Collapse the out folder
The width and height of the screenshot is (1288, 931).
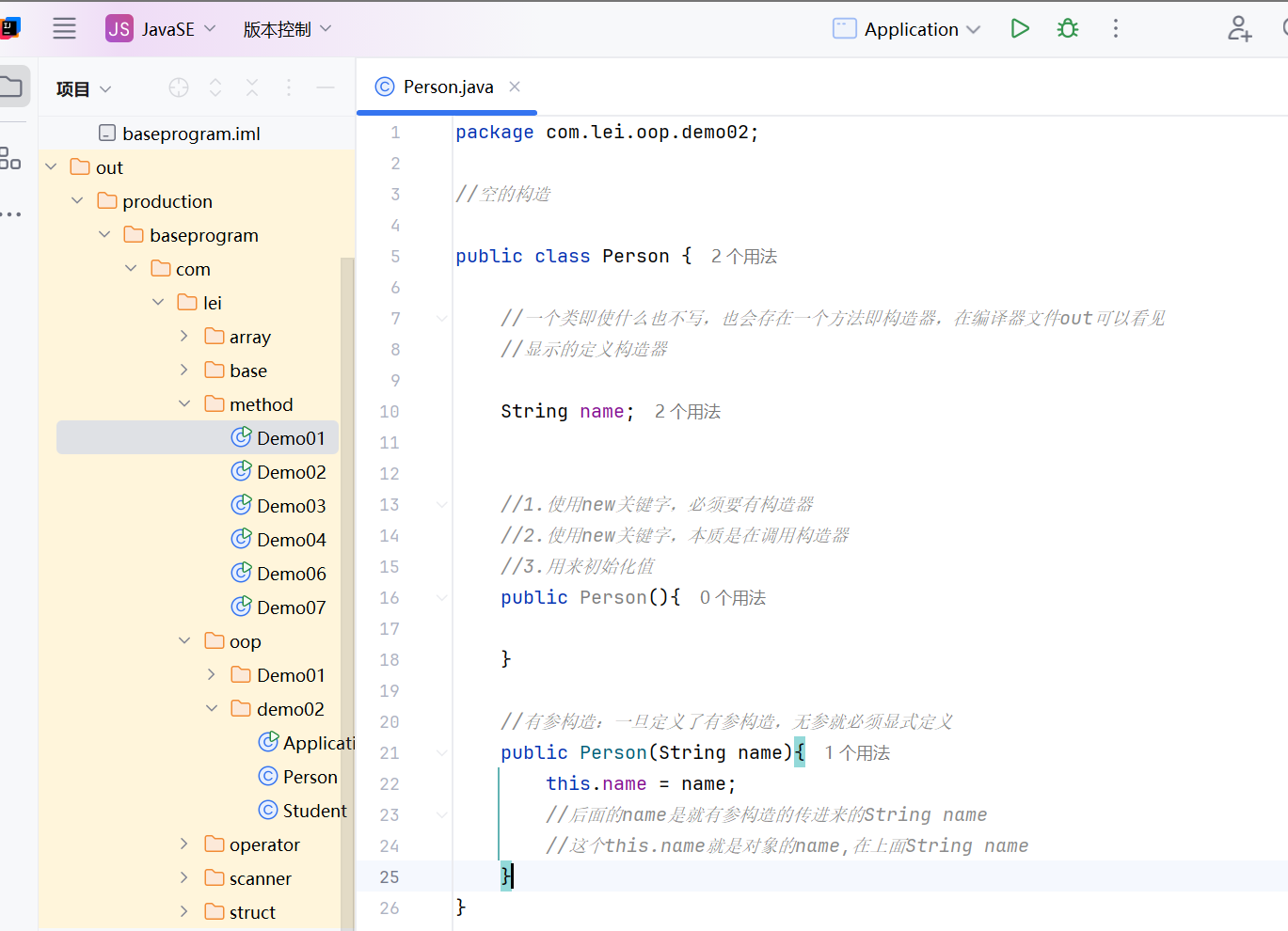point(52,167)
